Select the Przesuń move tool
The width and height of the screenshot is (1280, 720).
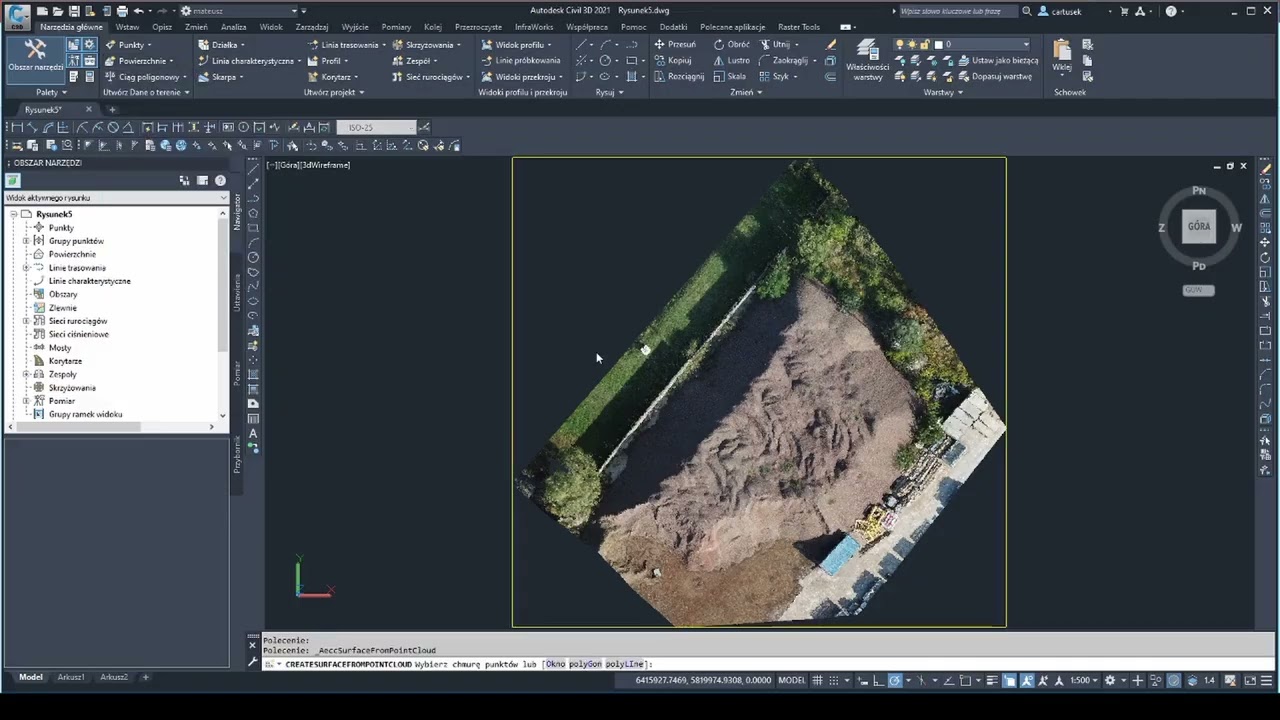pos(675,44)
